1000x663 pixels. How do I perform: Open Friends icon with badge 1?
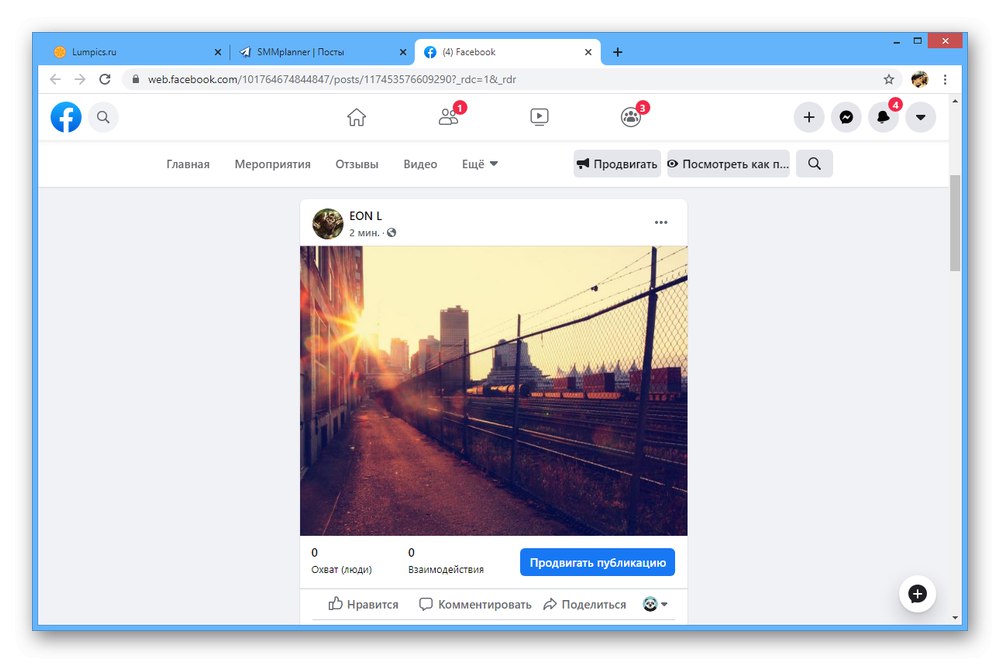pyautogui.click(x=449, y=117)
